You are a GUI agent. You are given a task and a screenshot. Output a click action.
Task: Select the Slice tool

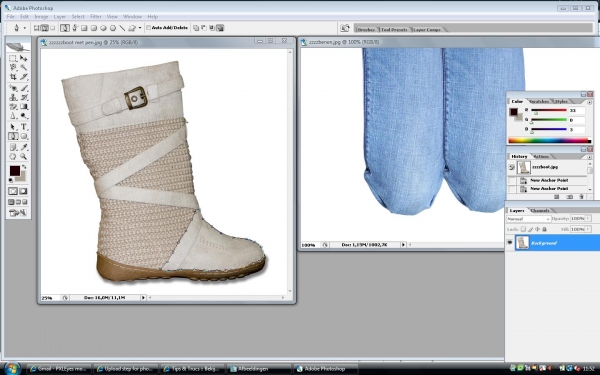tap(24, 77)
